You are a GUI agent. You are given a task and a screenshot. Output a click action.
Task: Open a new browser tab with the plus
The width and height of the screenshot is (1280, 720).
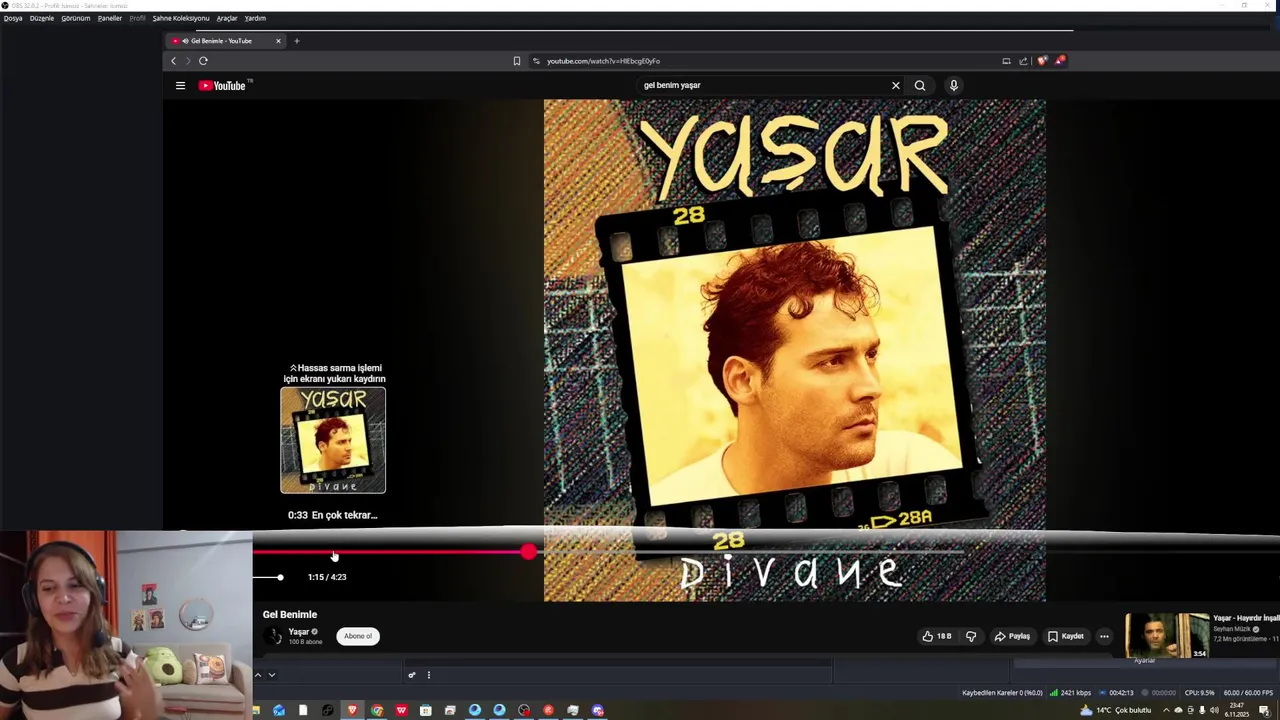[x=296, y=41]
